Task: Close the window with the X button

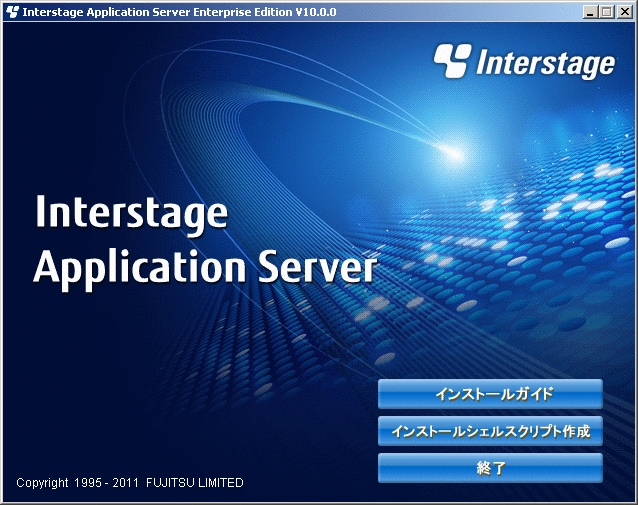Action: pyautogui.click(x=625, y=12)
